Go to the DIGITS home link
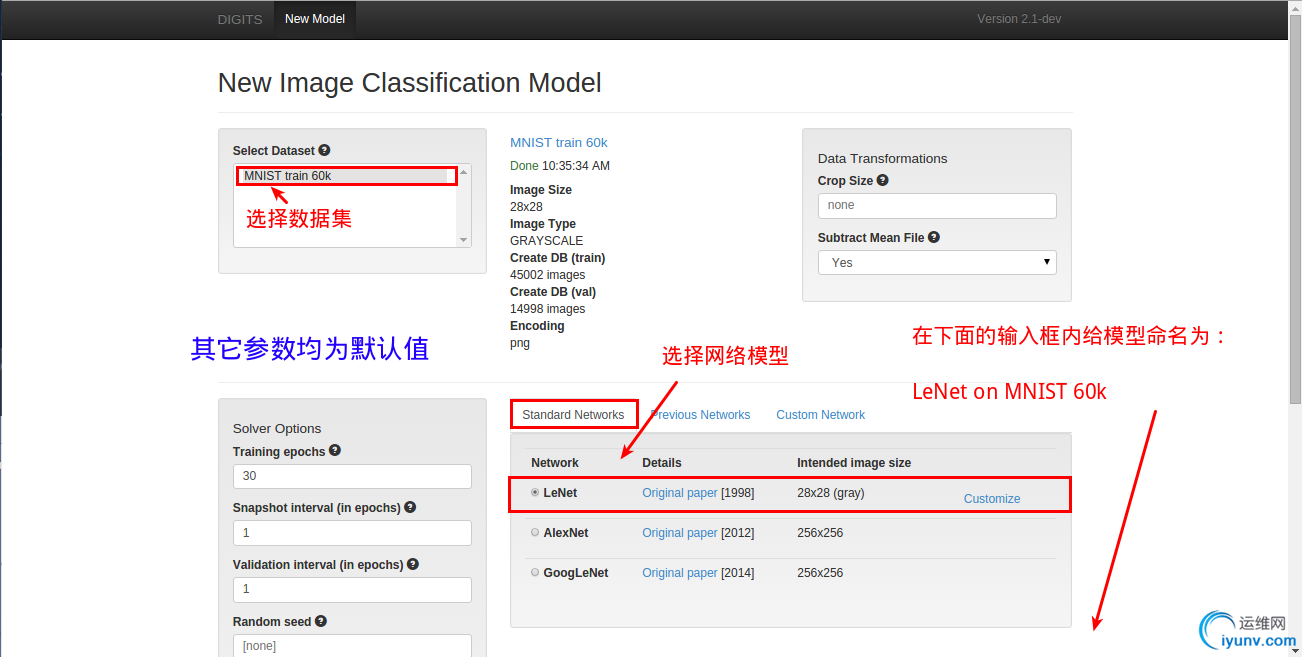The image size is (1302, 657). coord(240,19)
